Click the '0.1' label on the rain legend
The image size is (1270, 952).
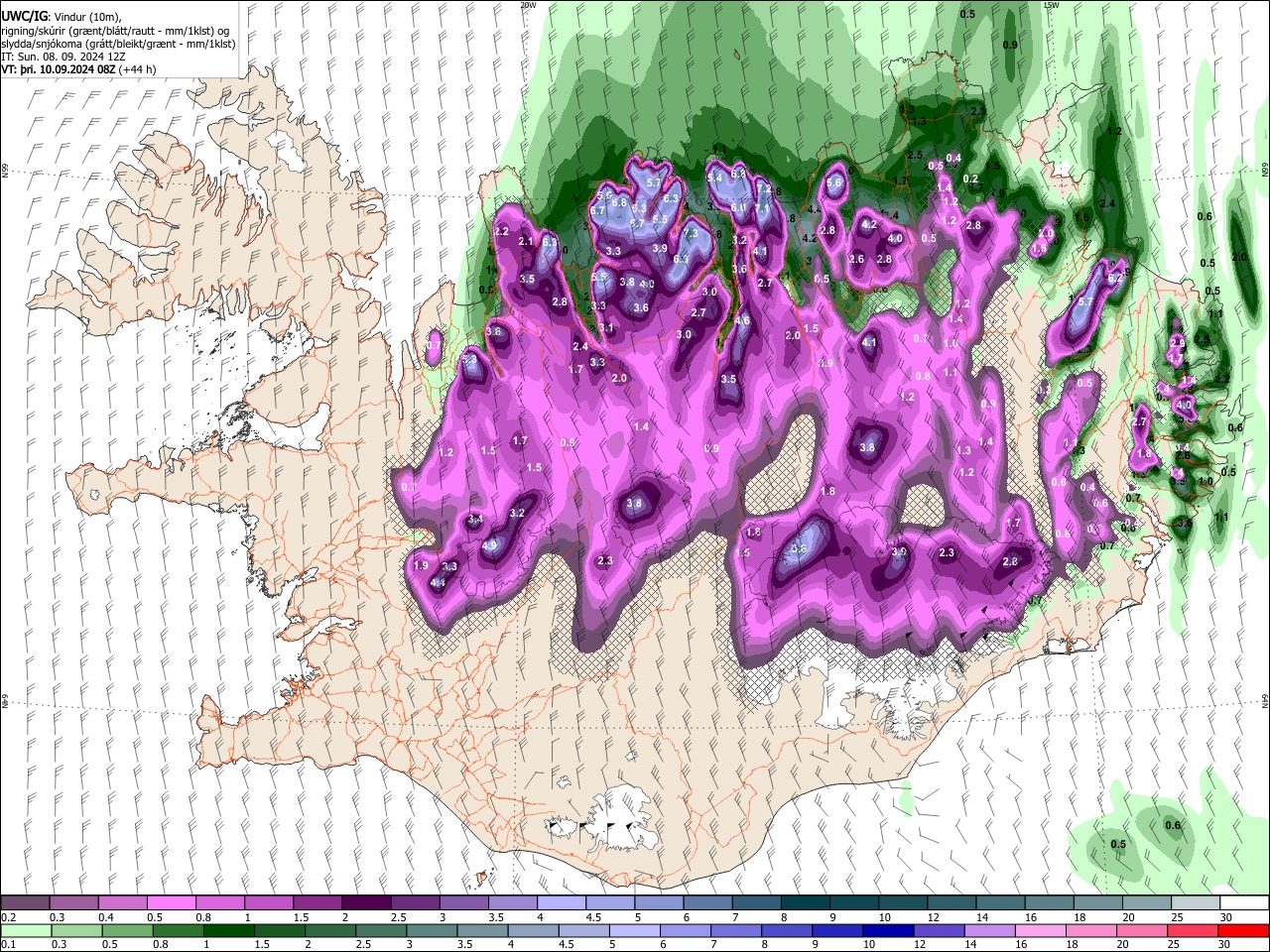click(x=9, y=944)
